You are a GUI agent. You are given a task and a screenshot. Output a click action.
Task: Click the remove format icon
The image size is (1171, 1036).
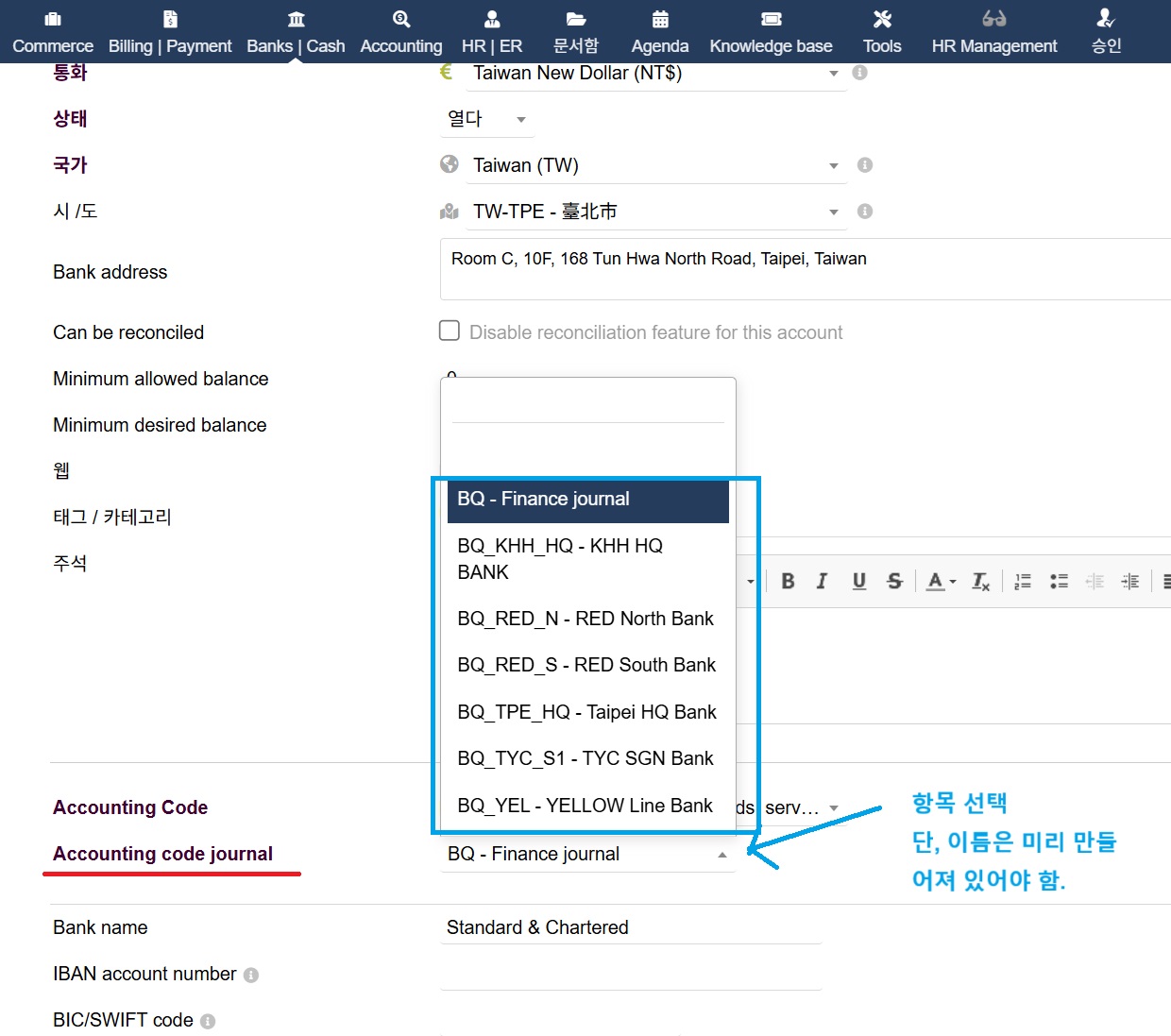pyautogui.click(x=980, y=582)
